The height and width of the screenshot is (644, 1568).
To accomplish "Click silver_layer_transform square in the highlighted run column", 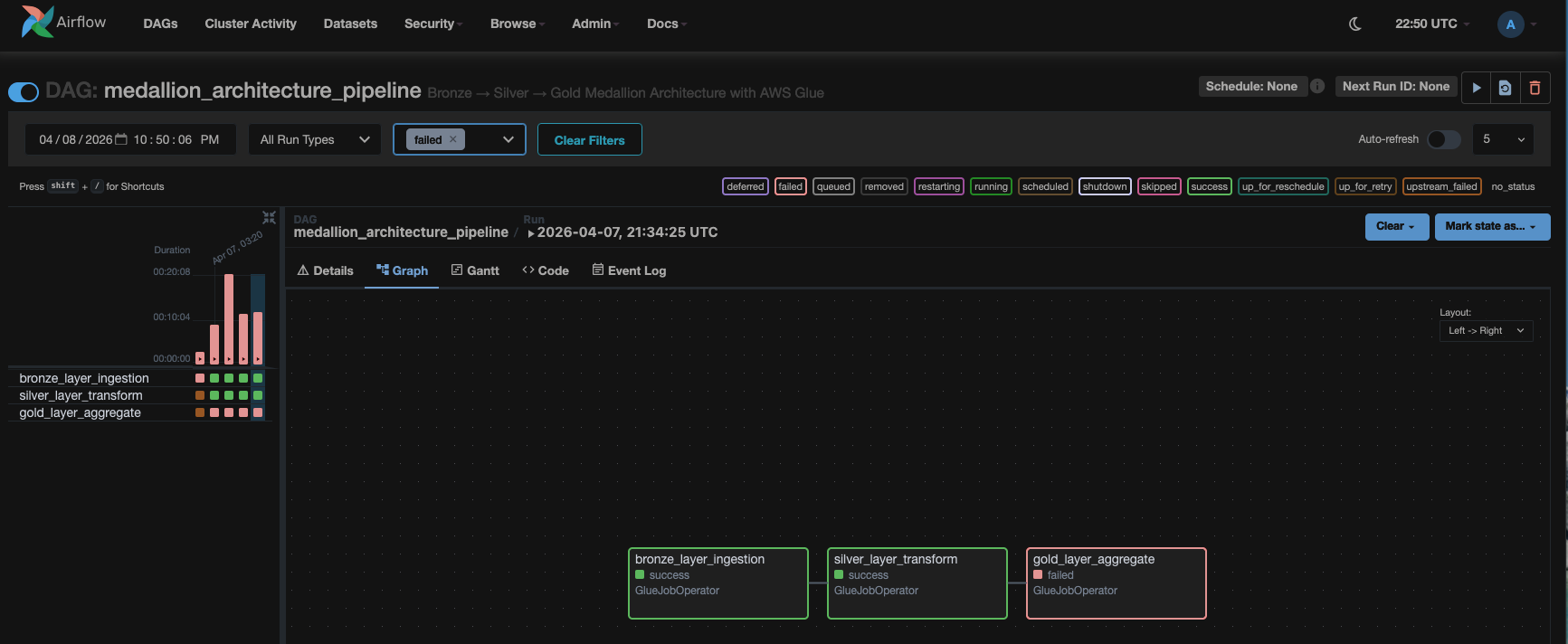I will click(258, 395).
